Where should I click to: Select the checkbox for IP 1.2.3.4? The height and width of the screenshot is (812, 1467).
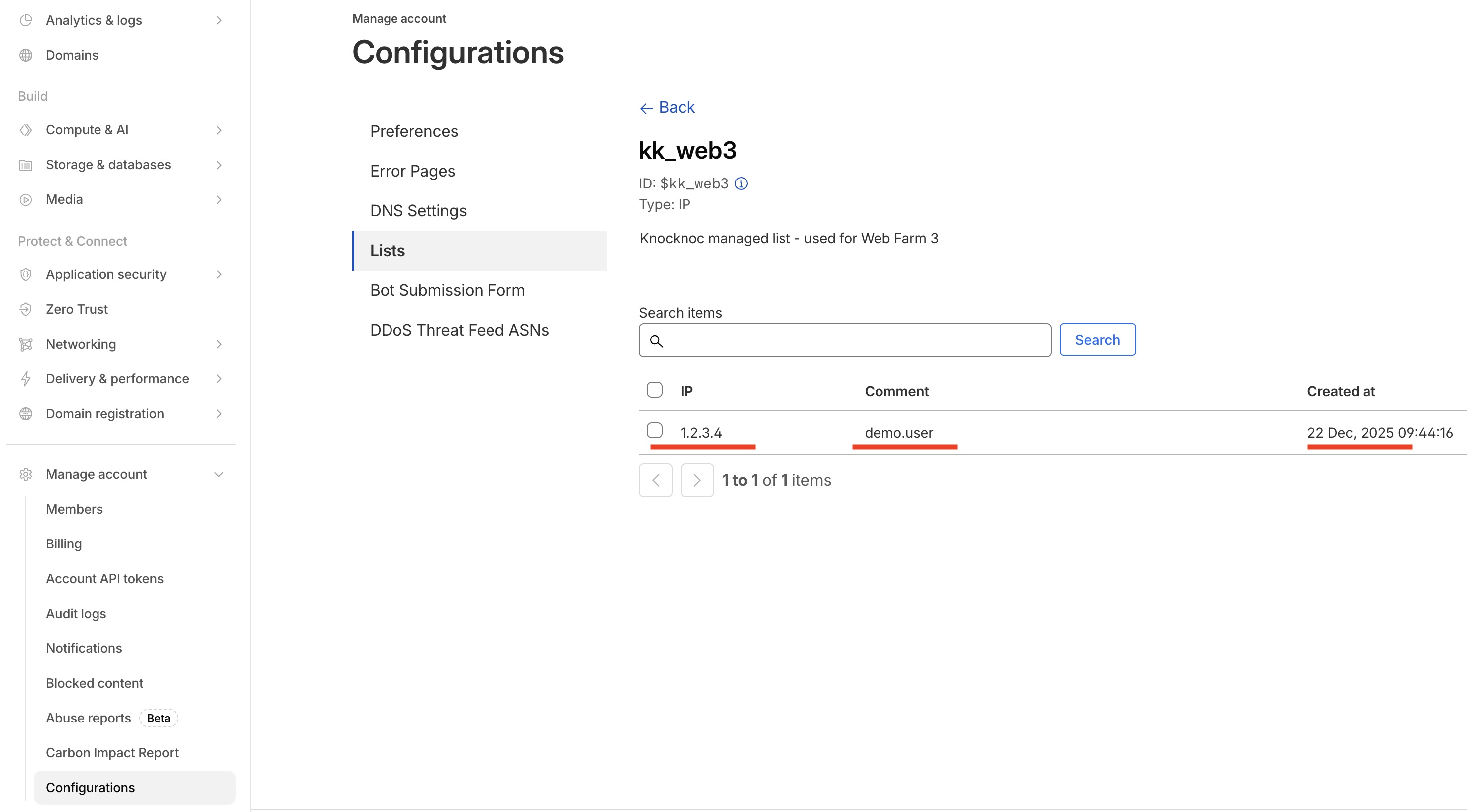tap(654, 431)
